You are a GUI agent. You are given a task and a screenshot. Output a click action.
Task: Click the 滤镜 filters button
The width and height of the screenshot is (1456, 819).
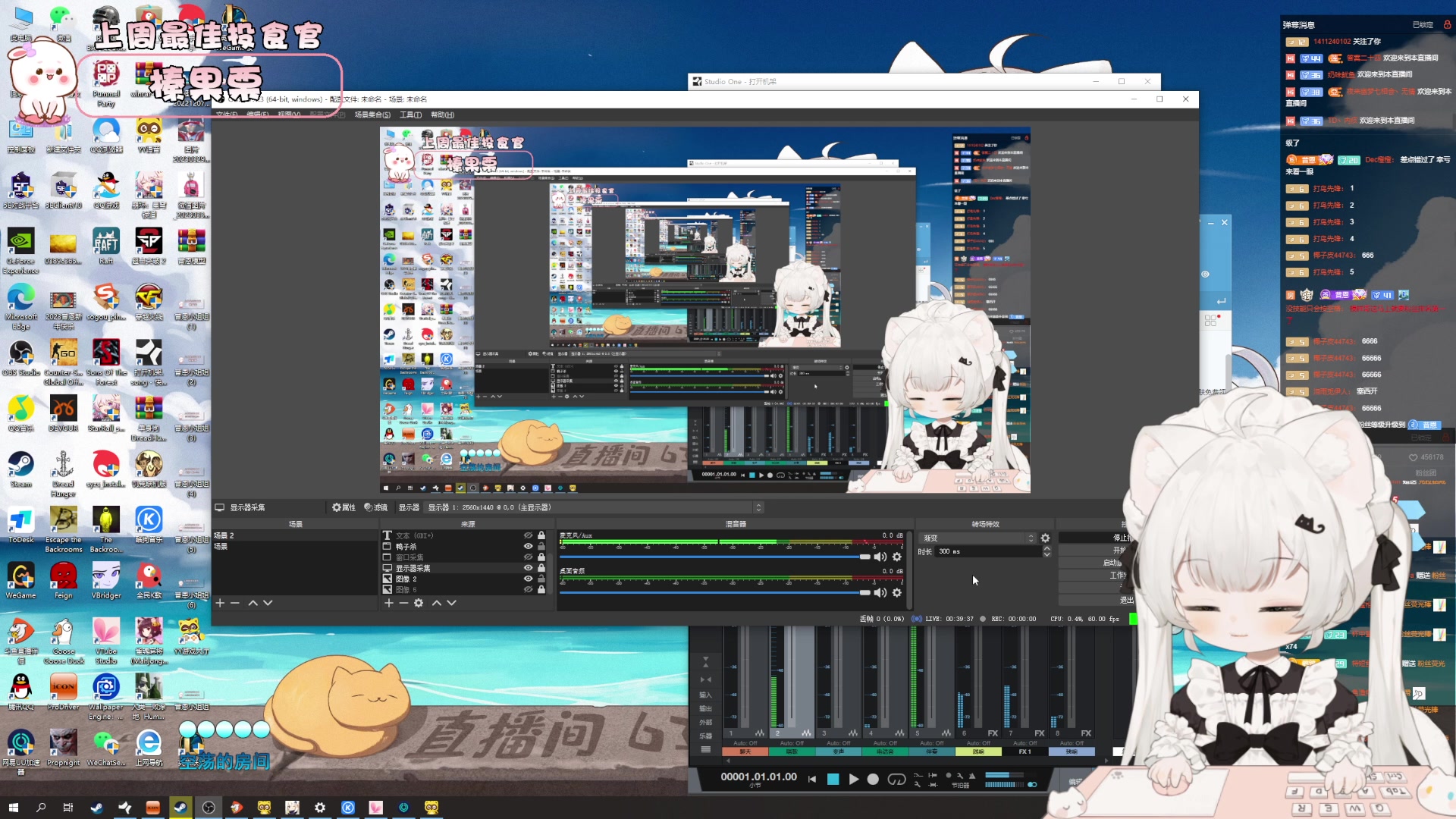click(376, 507)
